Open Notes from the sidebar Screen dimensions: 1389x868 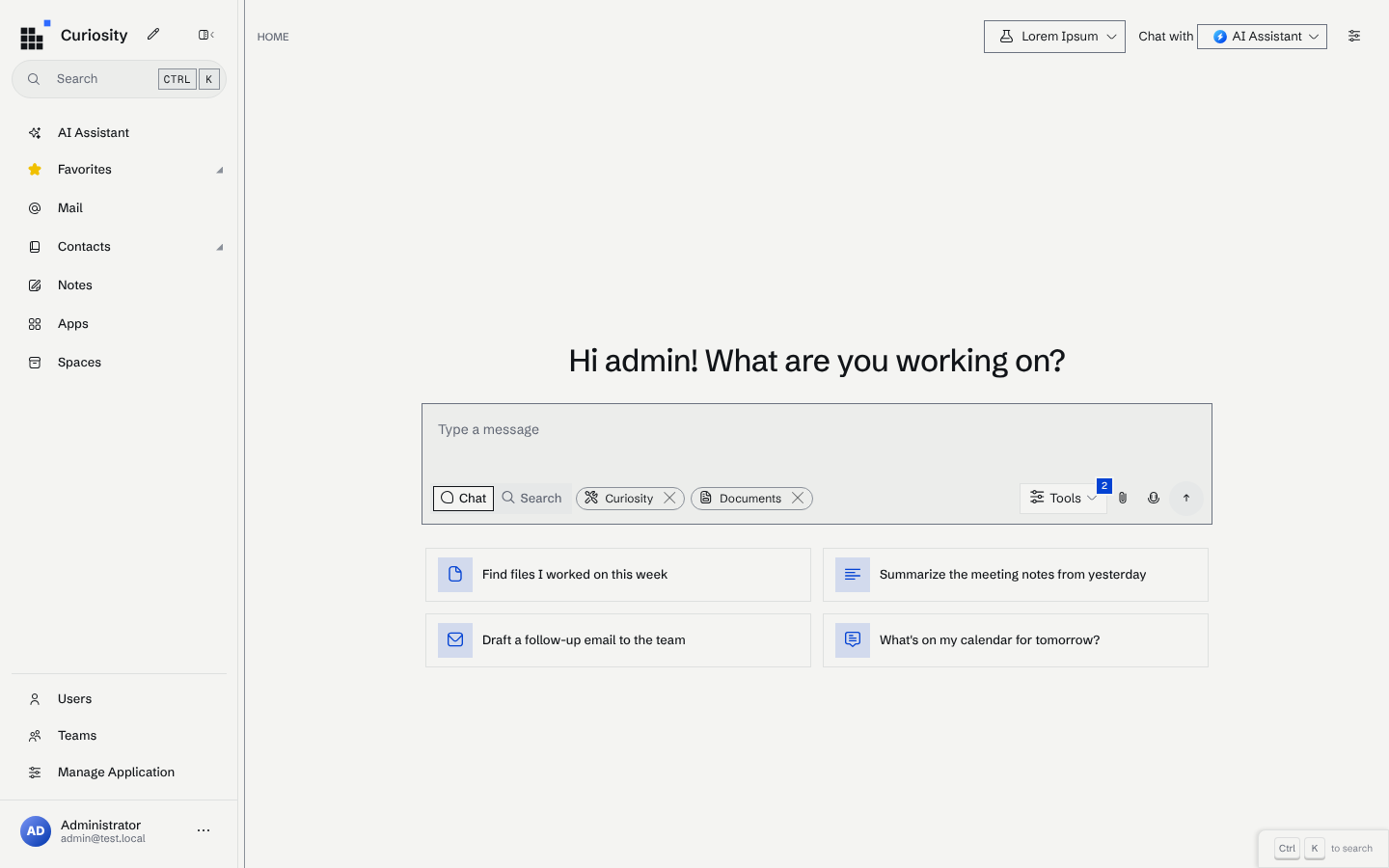119,285
